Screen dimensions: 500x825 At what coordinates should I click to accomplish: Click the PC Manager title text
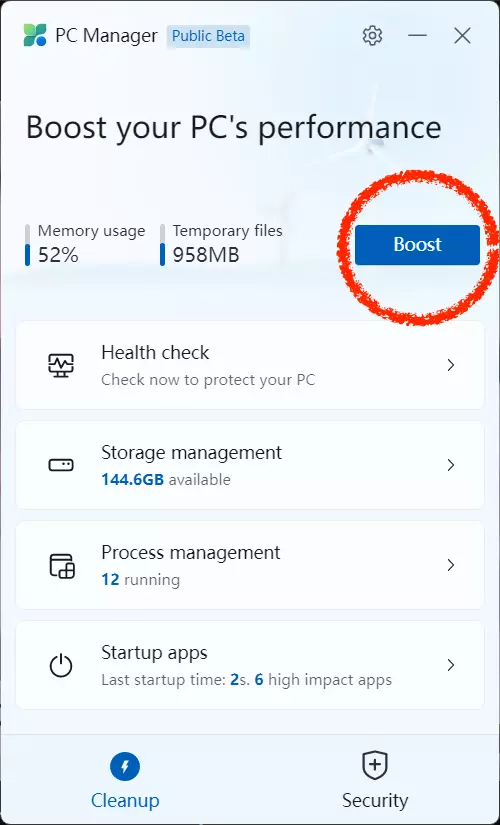coord(106,36)
